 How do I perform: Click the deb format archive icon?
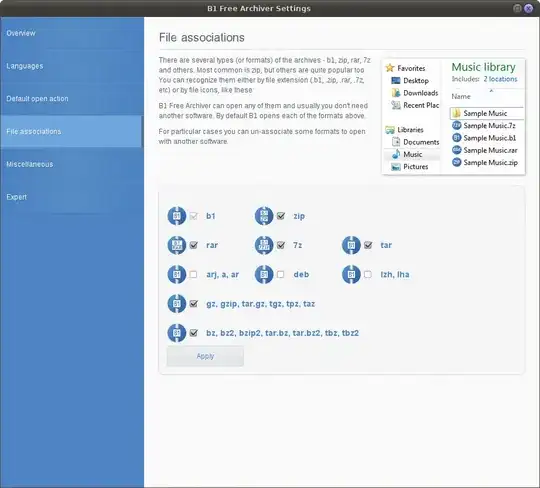264,274
